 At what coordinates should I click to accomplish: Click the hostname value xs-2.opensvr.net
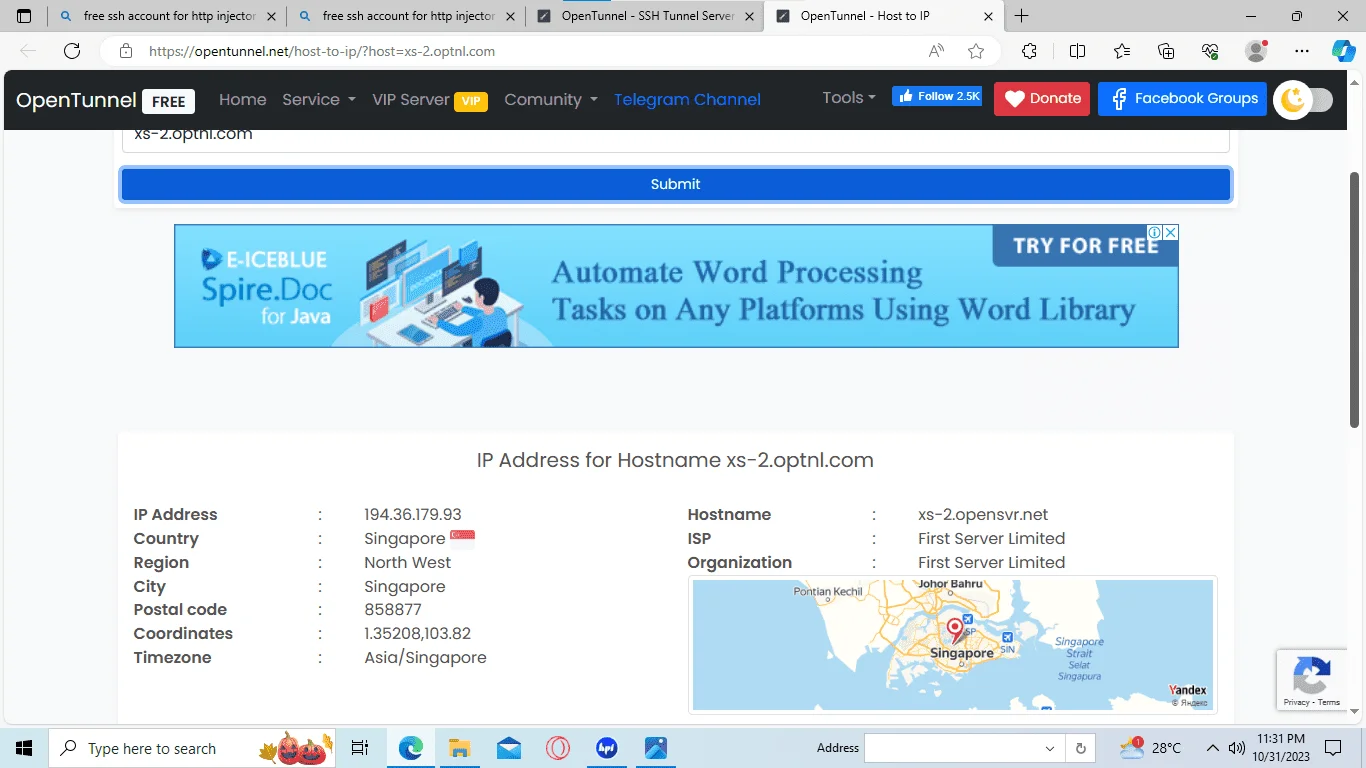pos(983,514)
